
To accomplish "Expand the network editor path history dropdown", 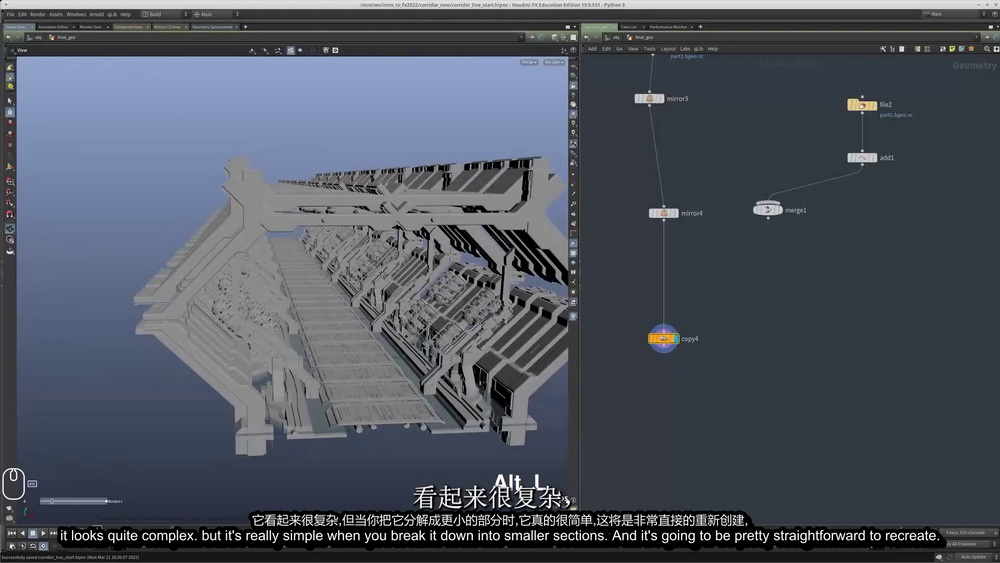I will 976,37.
